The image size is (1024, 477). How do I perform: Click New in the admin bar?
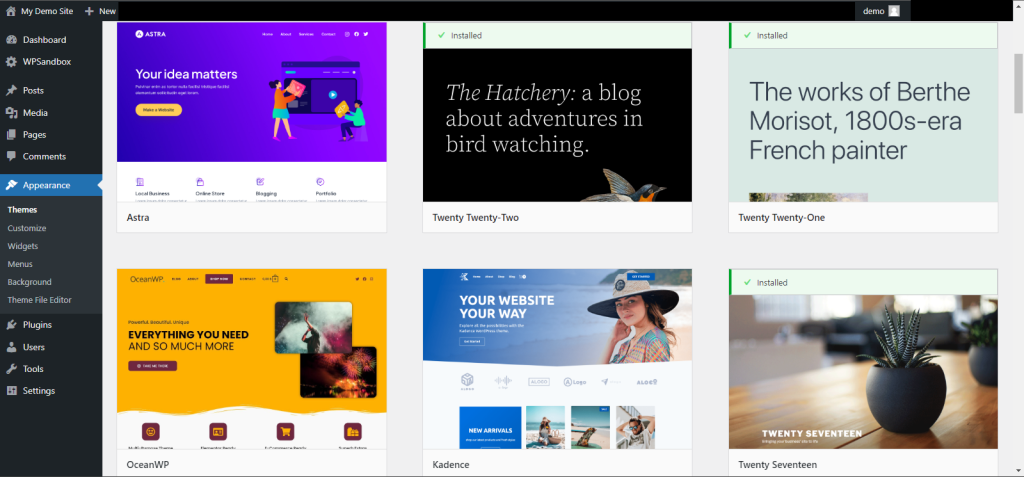coord(107,11)
